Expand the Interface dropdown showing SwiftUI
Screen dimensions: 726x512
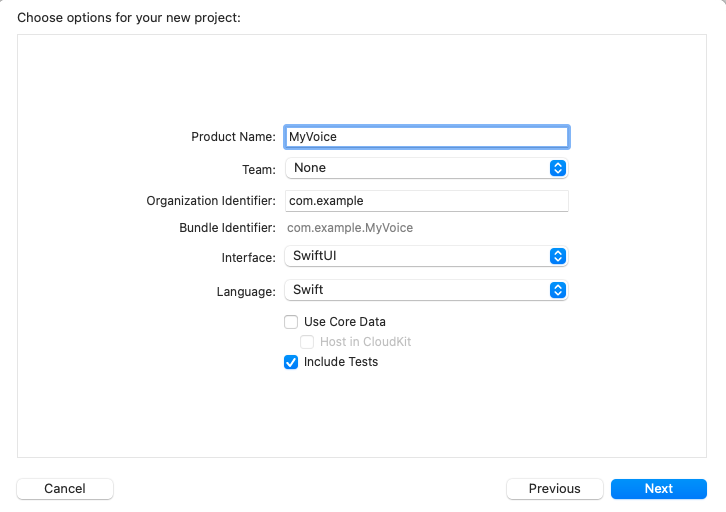(418, 257)
